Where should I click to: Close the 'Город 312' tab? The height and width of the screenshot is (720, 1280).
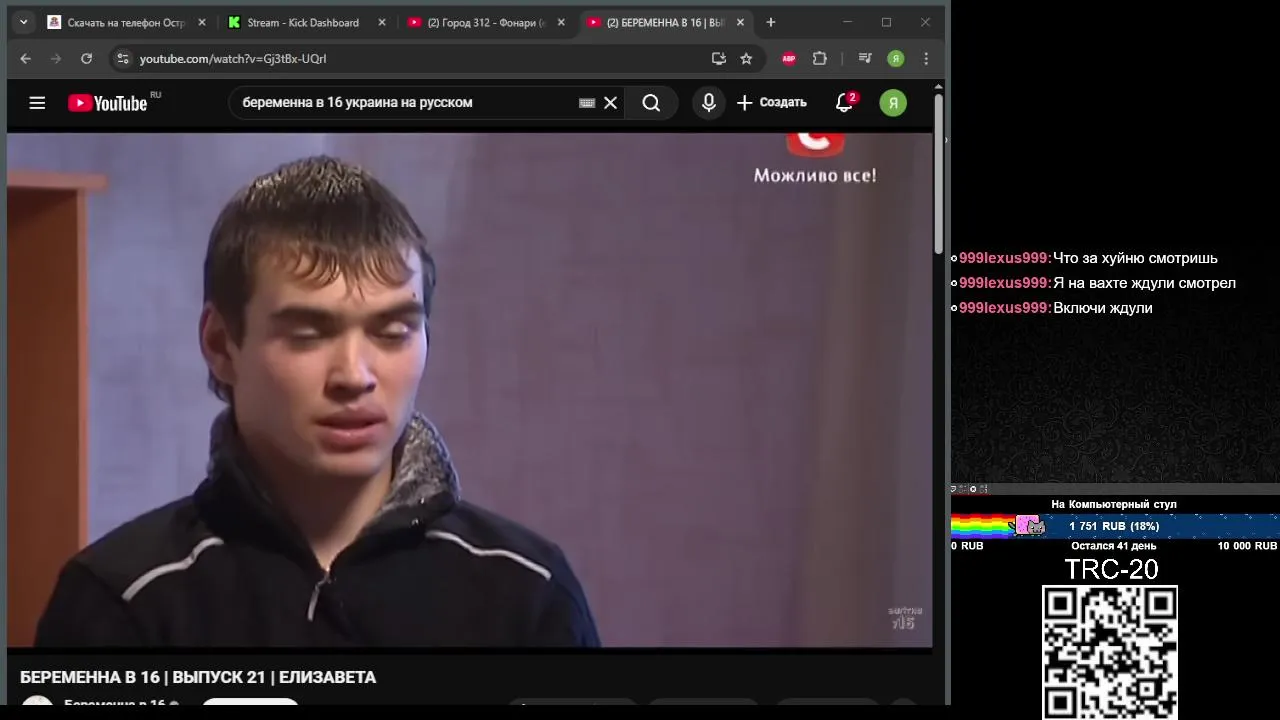point(561,22)
